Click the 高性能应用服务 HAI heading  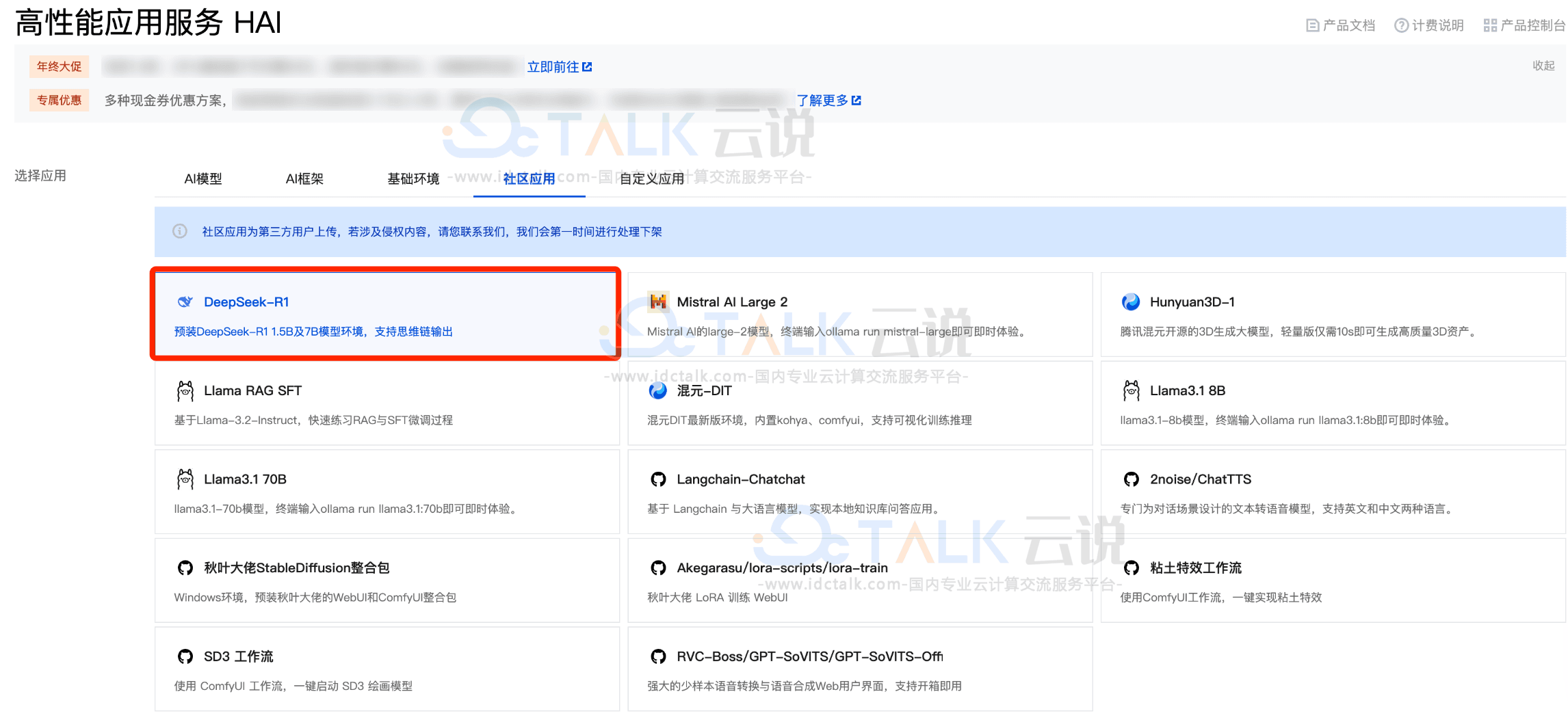(x=148, y=23)
